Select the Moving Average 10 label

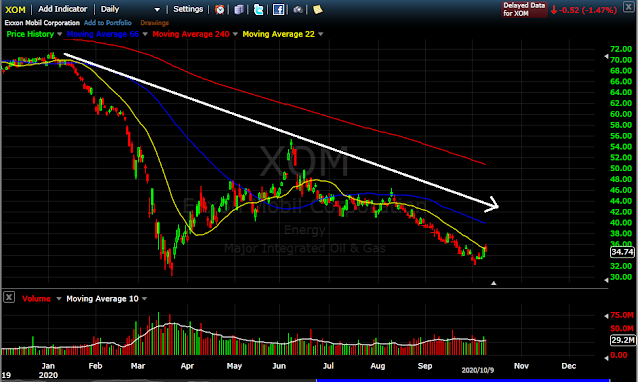pos(103,299)
